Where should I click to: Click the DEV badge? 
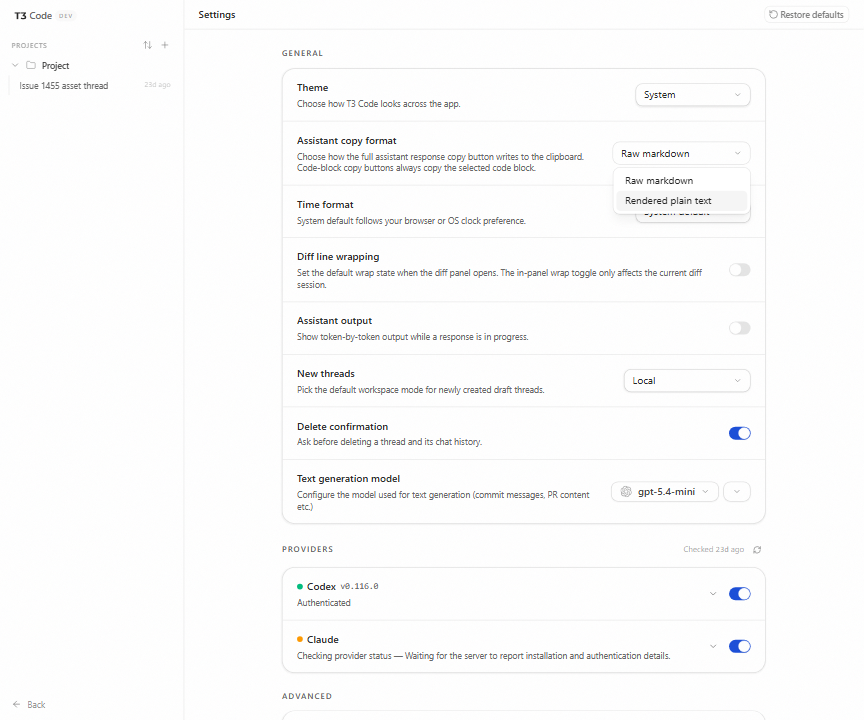[66, 15]
